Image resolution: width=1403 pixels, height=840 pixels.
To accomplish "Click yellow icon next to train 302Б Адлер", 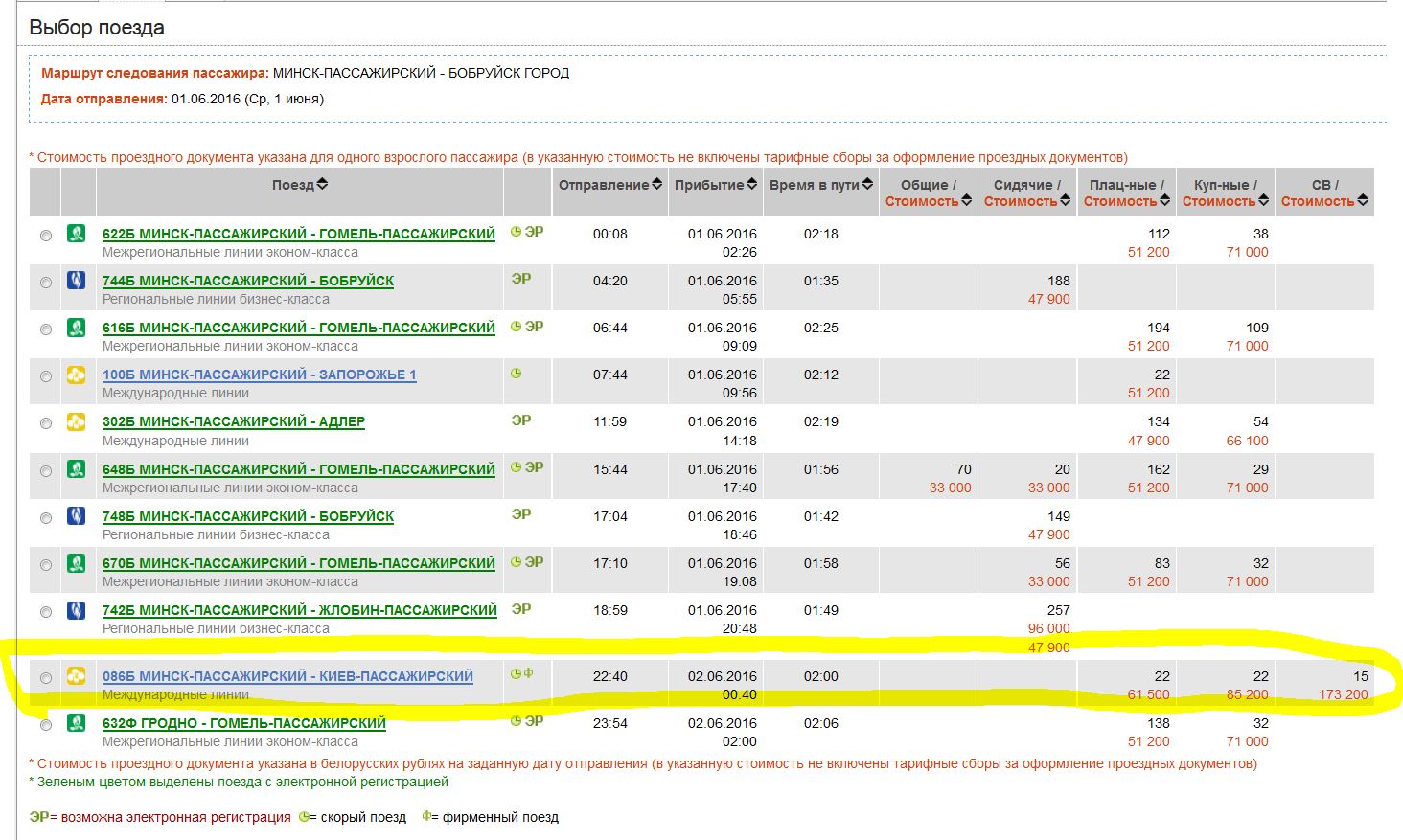I will (76, 421).
